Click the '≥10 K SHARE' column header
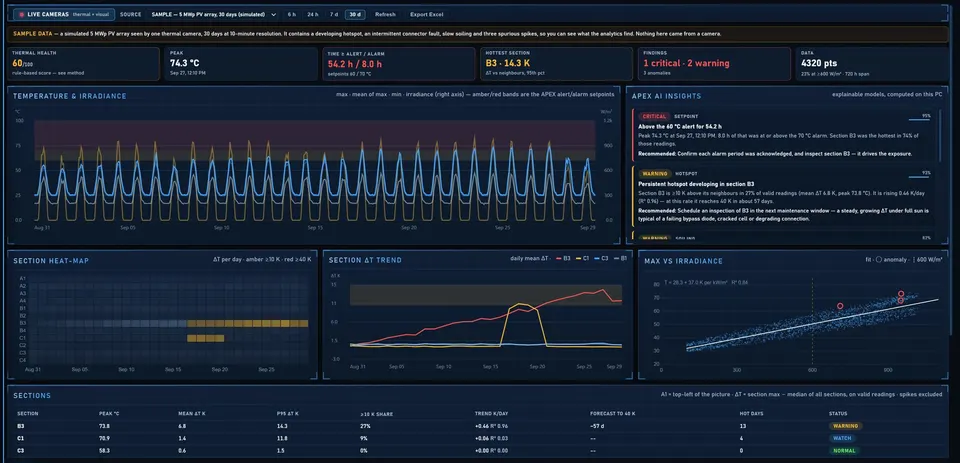The width and height of the screenshot is (960, 463). pyautogui.click(x=377, y=413)
